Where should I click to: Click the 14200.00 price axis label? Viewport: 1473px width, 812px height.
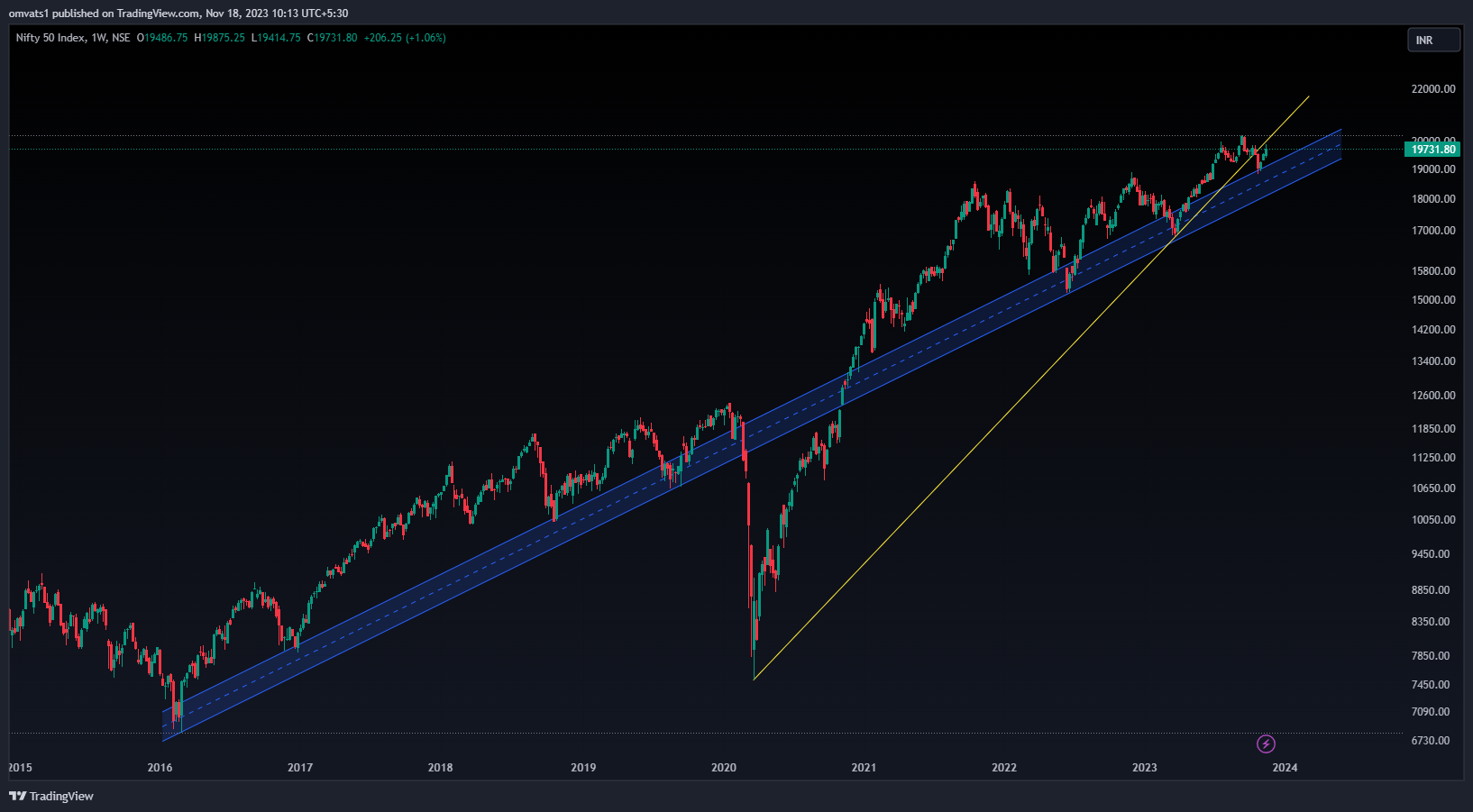point(1433,329)
